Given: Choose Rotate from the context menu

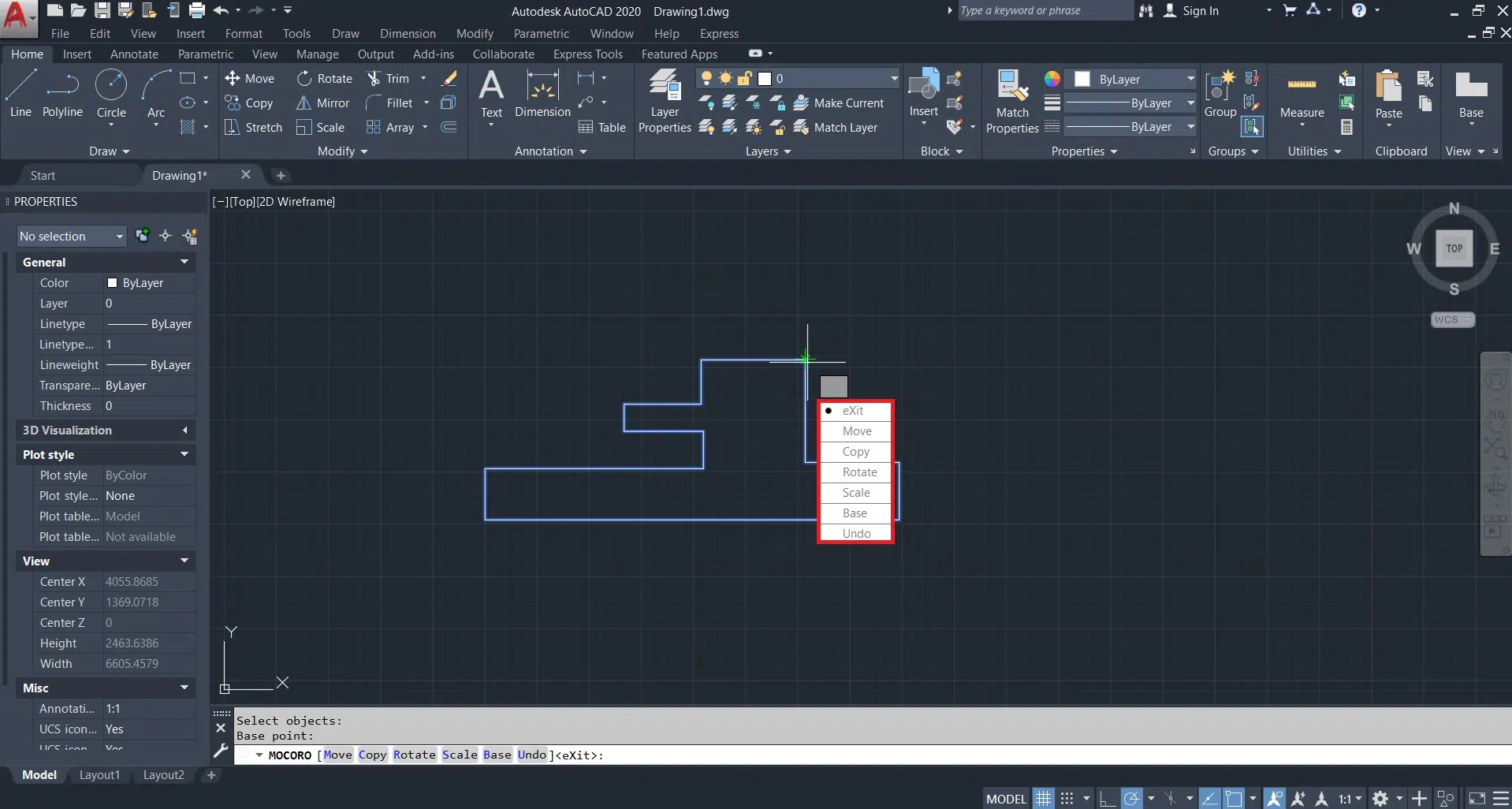Looking at the screenshot, I should (858, 472).
